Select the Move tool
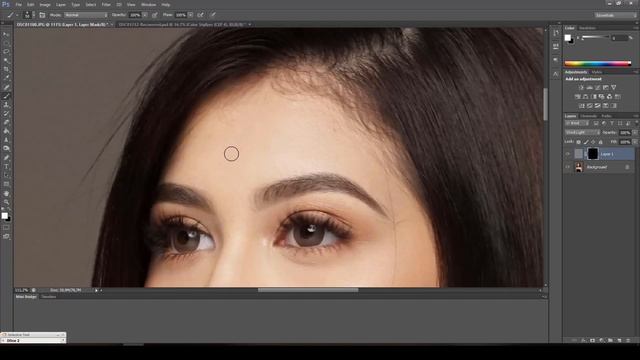The height and width of the screenshot is (360, 640). 6,34
